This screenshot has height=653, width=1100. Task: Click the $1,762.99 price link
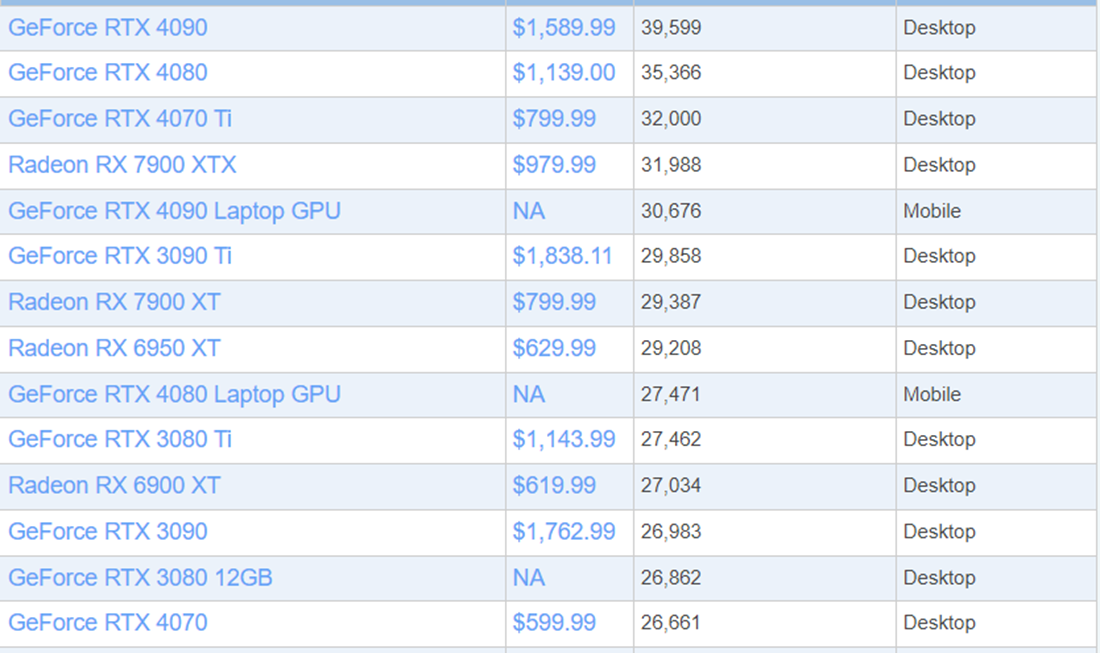[x=563, y=532]
